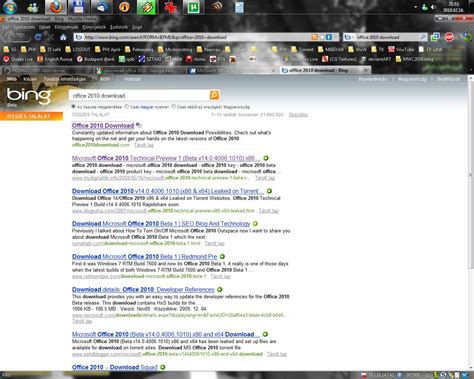Open the Torrent bookmark folder

(x=302, y=49)
